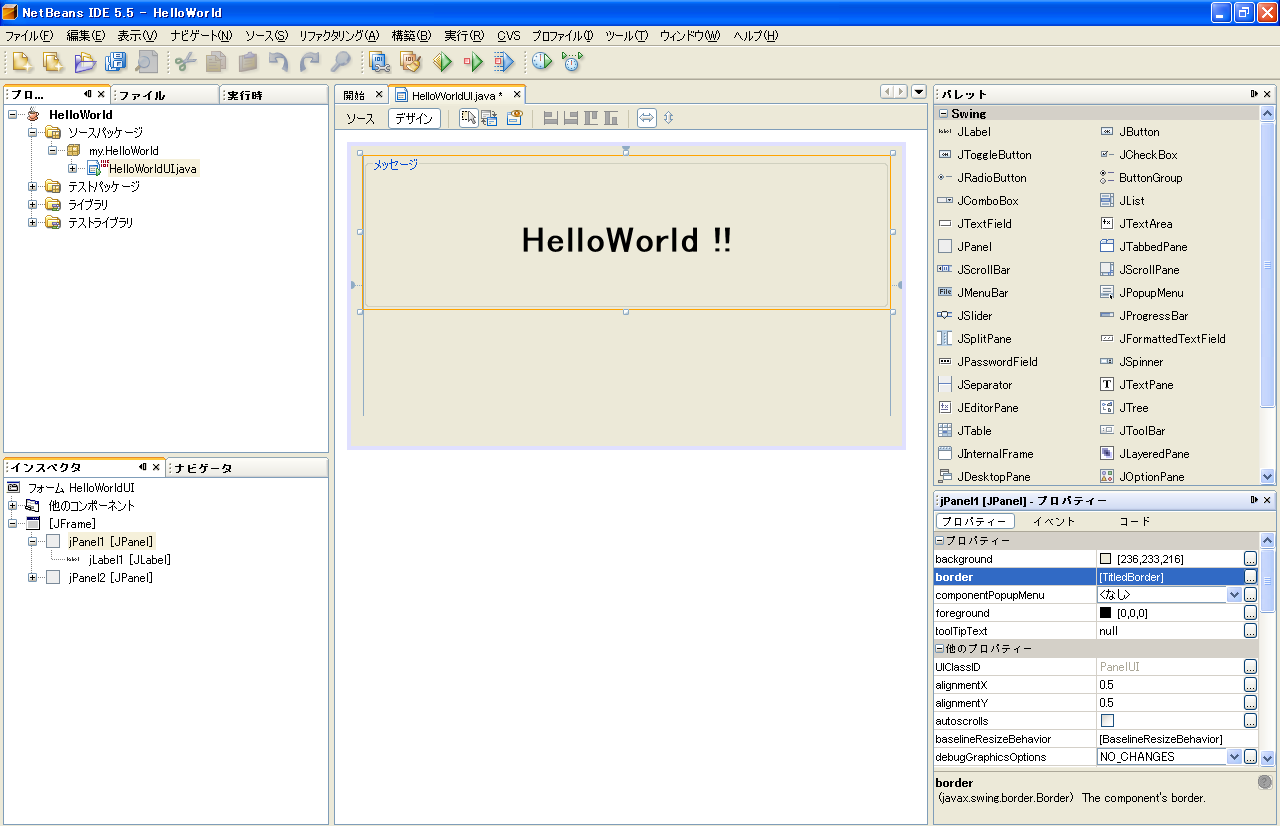The width and height of the screenshot is (1280, 826).
Task: Click the Open Project folder icon
Action: pyautogui.click(x=85, y=62)
